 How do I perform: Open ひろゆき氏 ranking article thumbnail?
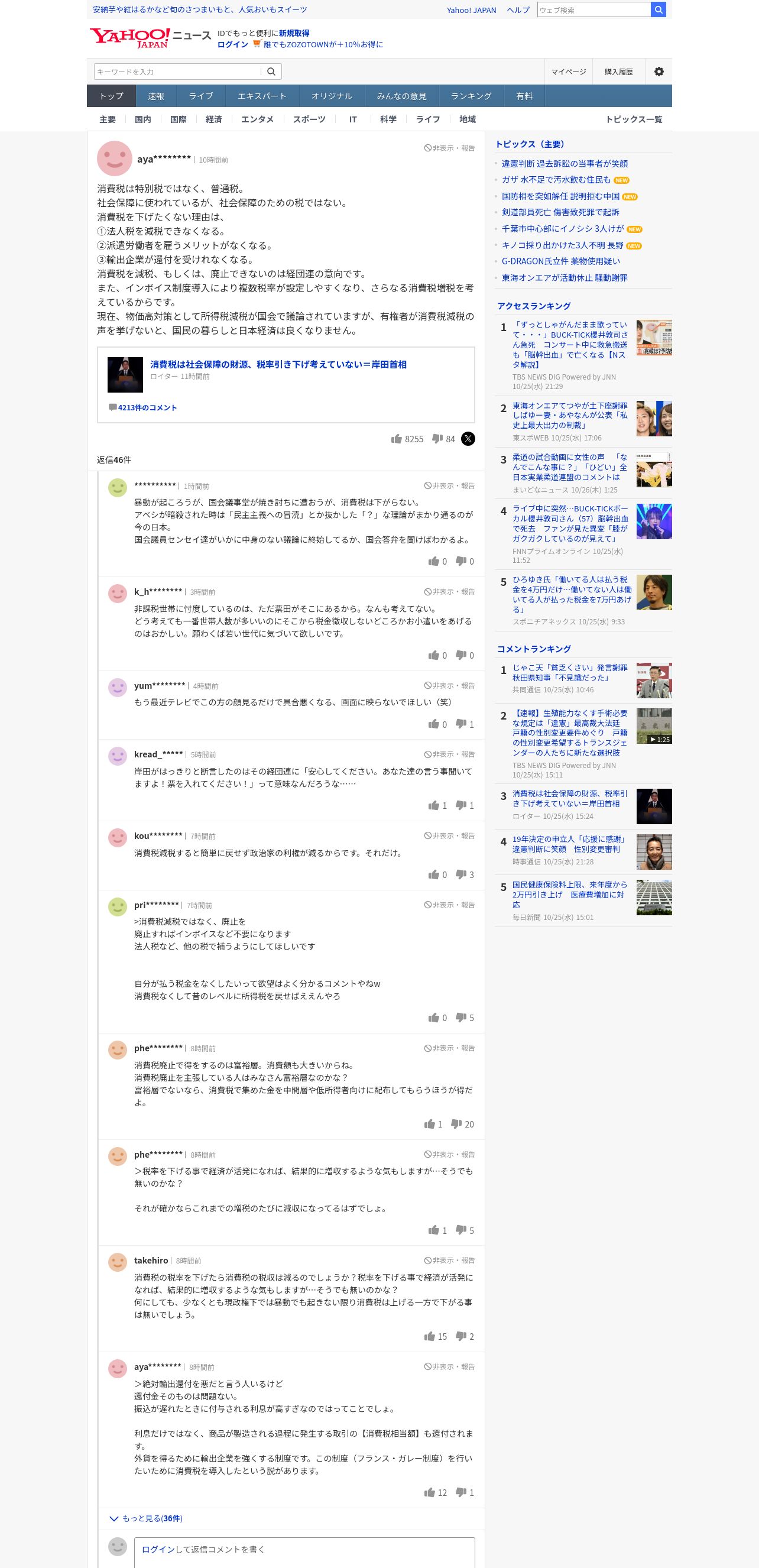pyautogui.click(x=654, y=592)
